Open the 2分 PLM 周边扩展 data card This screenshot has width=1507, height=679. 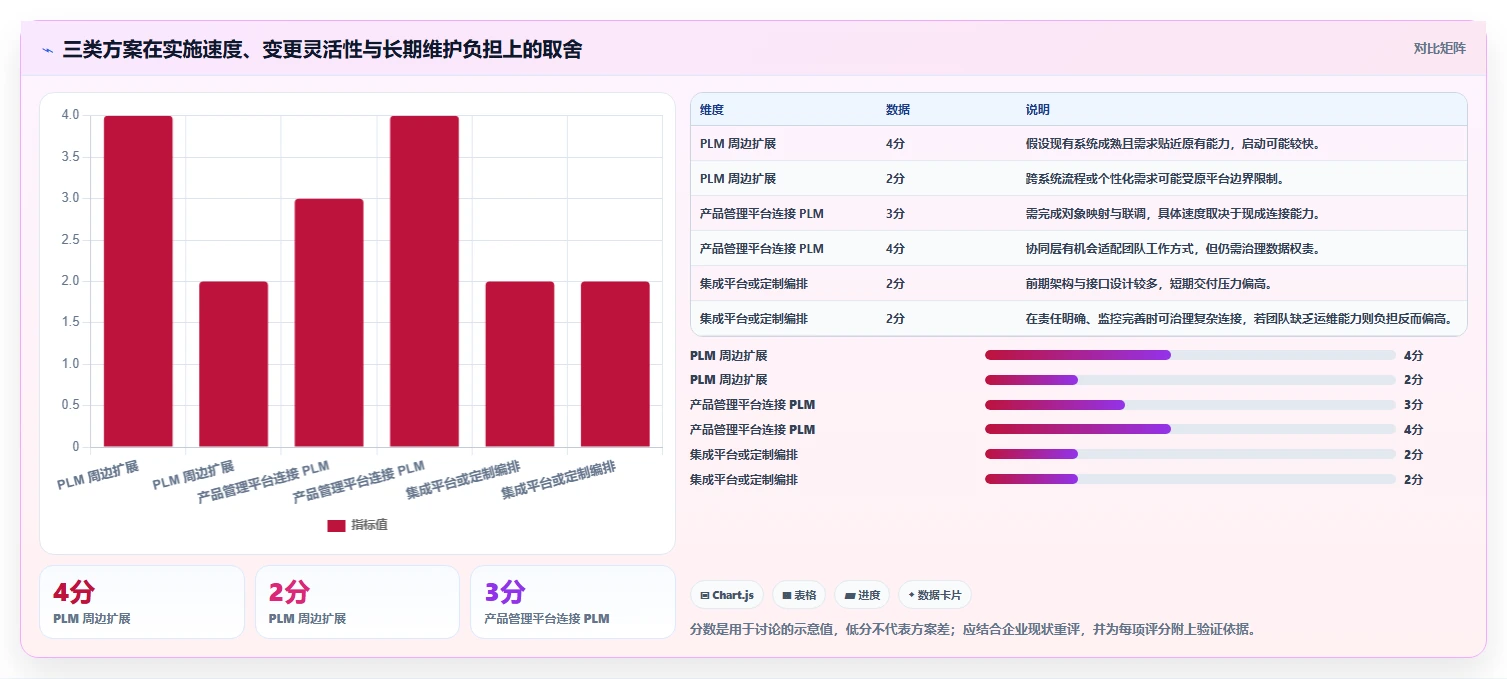(x=357, y=602)
